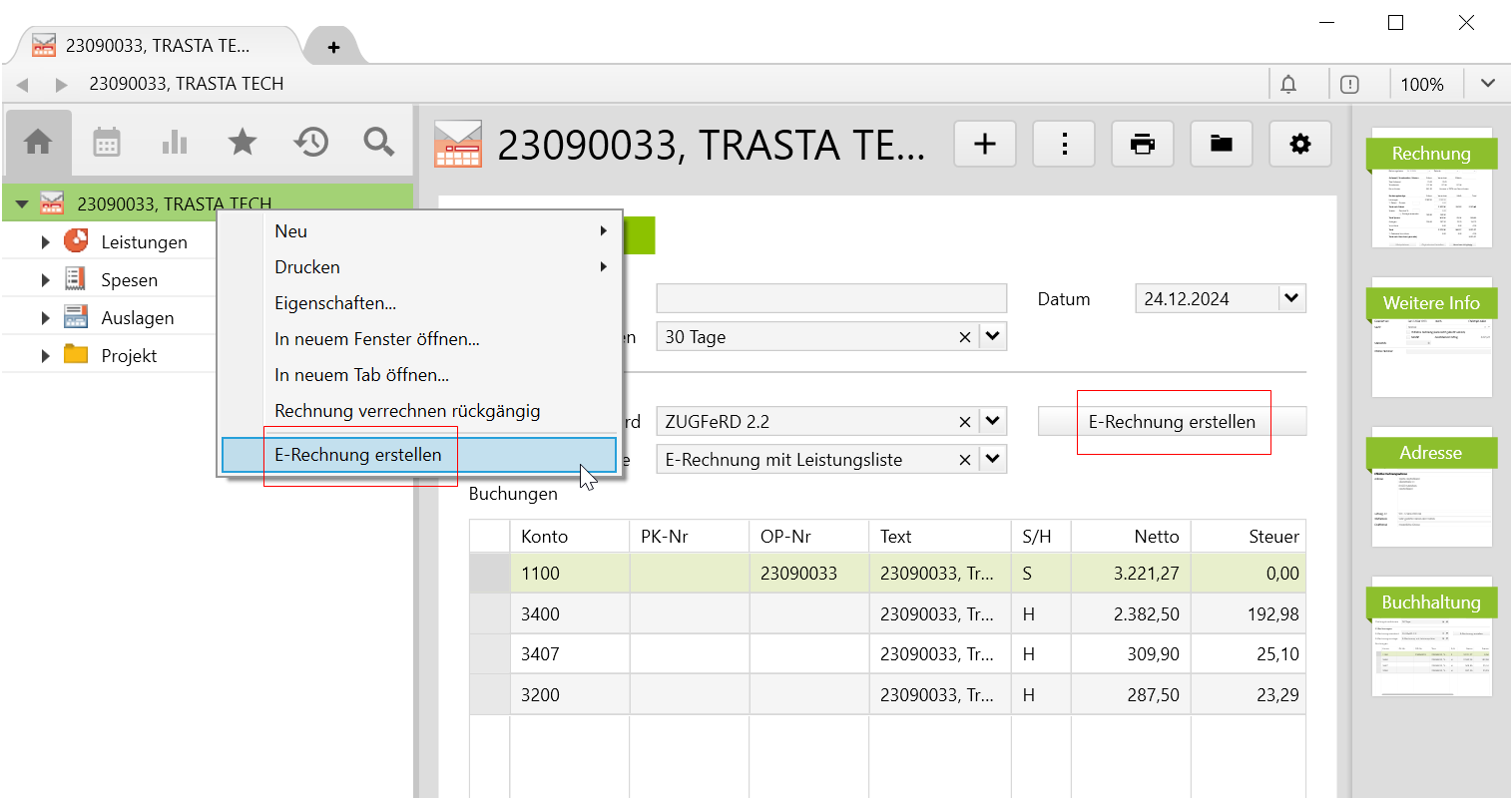Viewport: 1512px width, 800px height.
Task: Click the printer icon in toolbar
Action: click(1142, 145)
